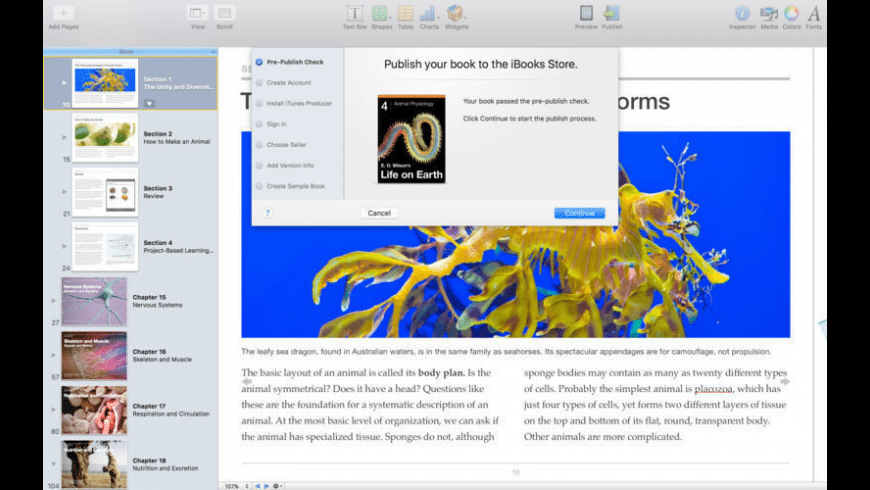This screenshot has width=870, height=490.
Task: Click the Life on Earth book cover
Action: pyautogui.click(x=412, y=139)
